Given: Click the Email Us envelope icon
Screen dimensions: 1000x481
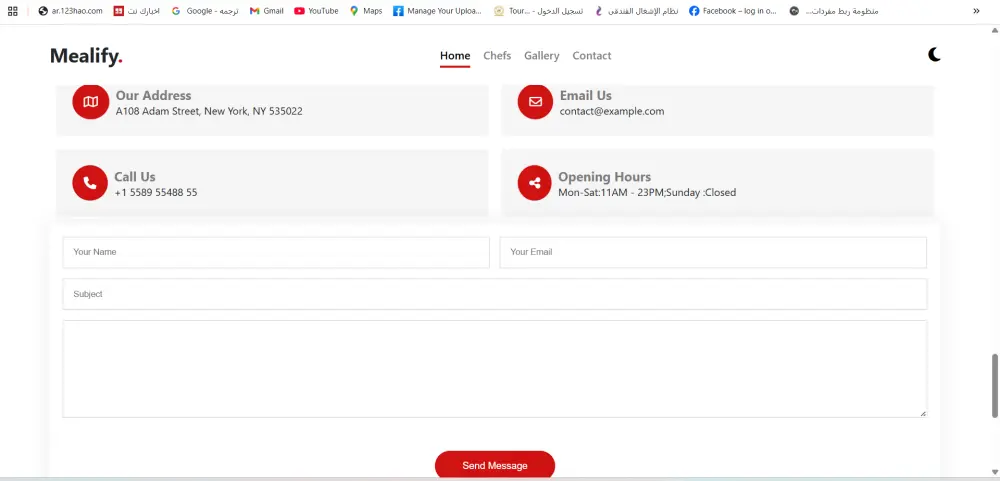Looking at the screenshot, I should coord(535,101).
